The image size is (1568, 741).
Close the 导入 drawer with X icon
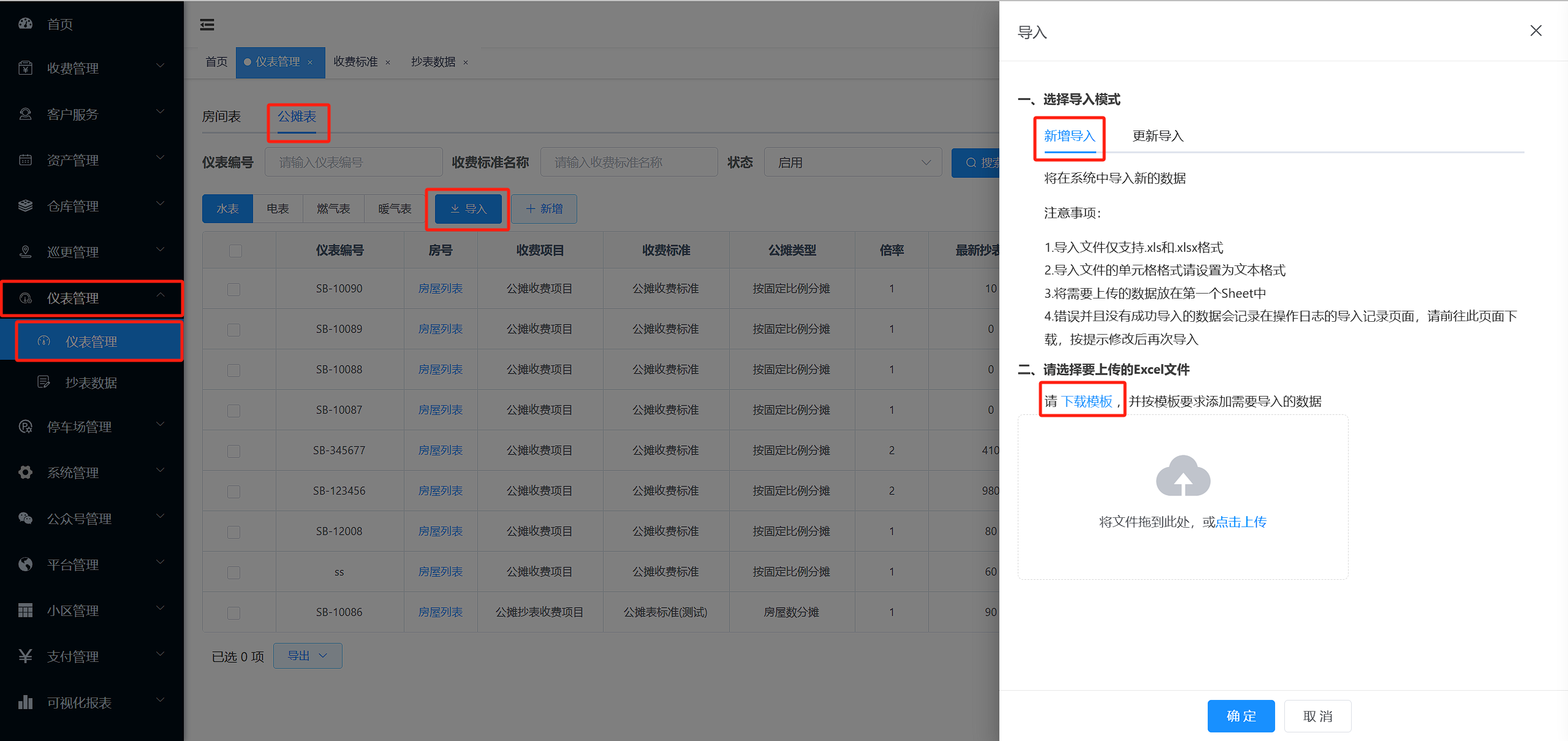tap(1536, 31)
